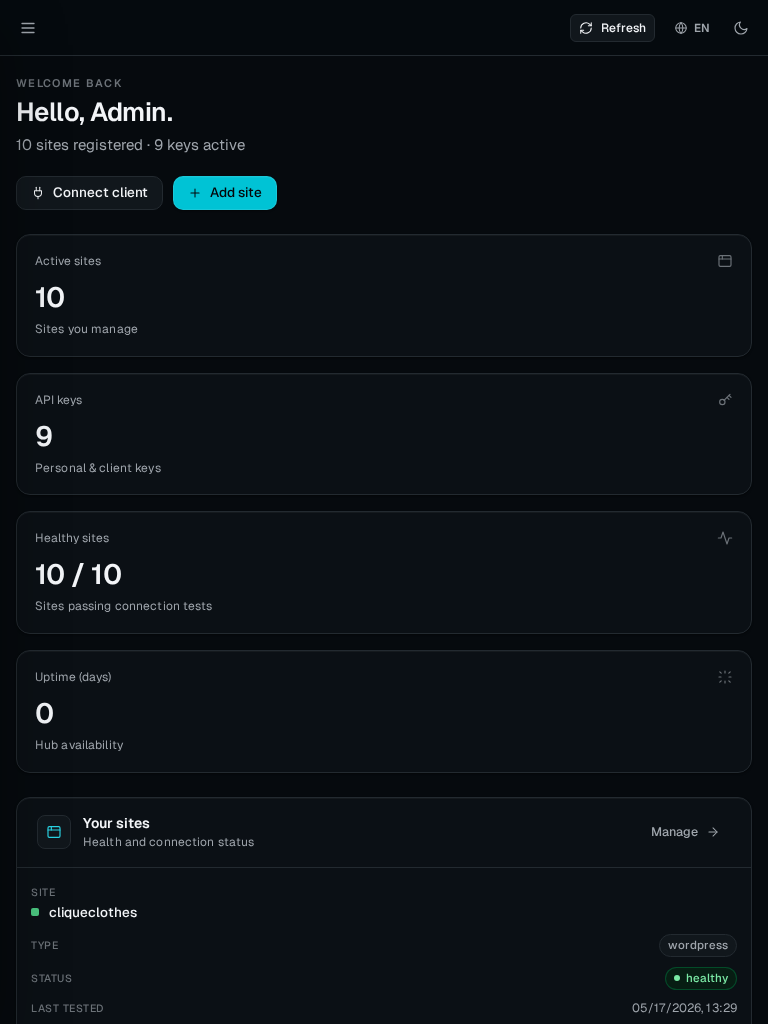Click the Connect client button
This screenshot has width=768, height=1024.
[x=89, y=193]
